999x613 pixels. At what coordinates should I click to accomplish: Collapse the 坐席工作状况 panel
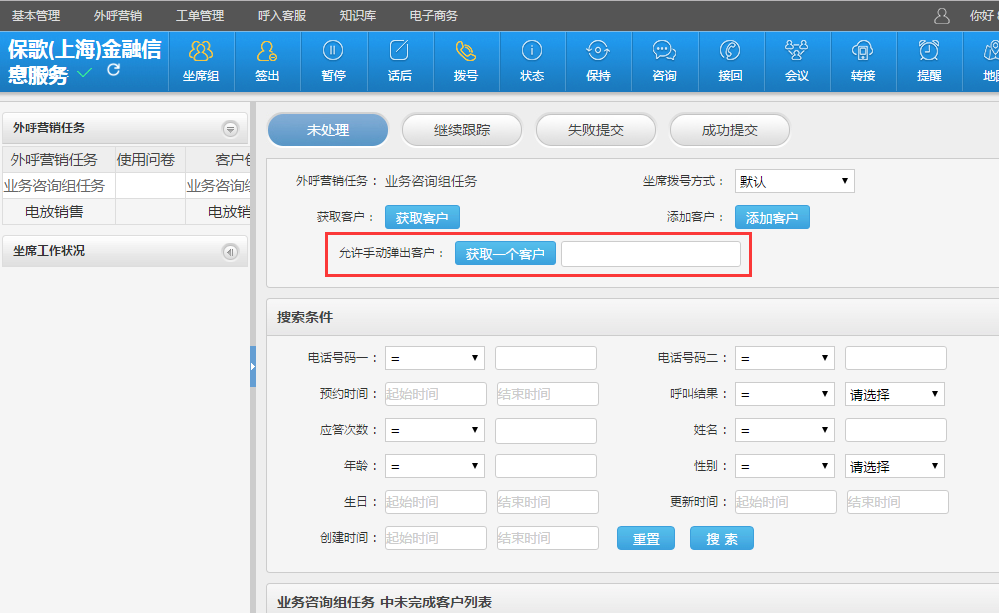pyautogui.click(x=230, y=252)
